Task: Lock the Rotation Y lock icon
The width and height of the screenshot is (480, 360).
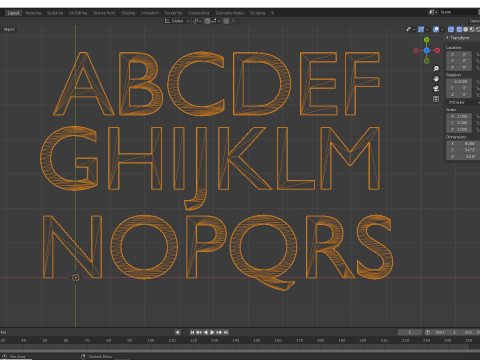Action: [x=478, y=88]
